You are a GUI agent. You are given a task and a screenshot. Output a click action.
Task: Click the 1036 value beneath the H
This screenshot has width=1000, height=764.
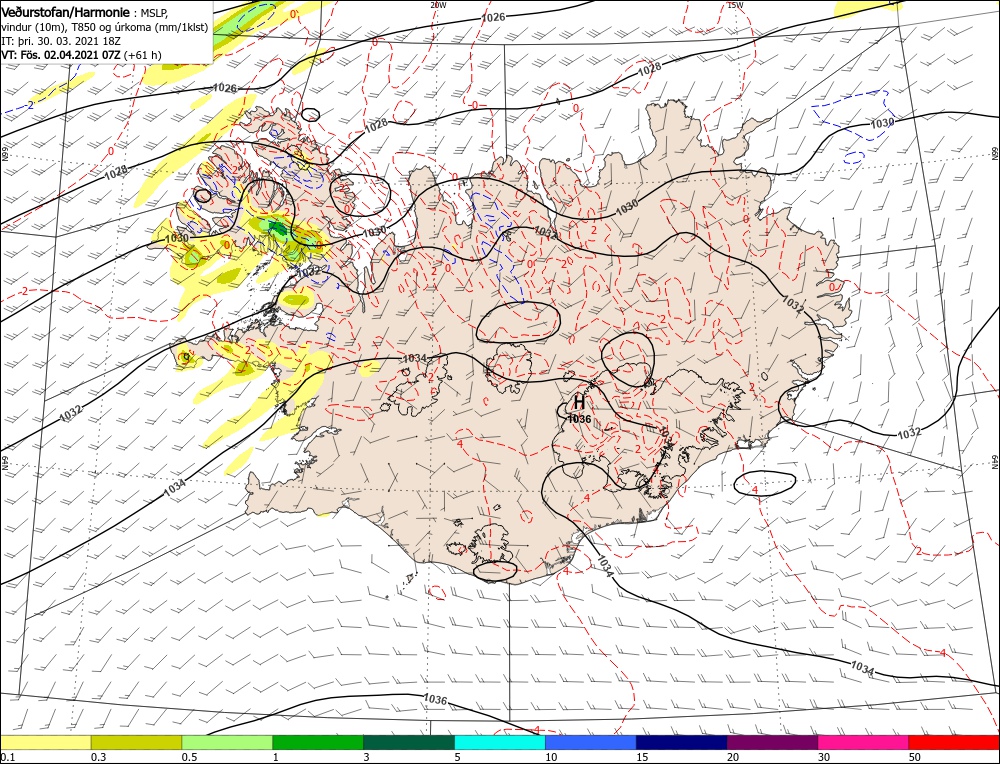click(x=579, y=419)
